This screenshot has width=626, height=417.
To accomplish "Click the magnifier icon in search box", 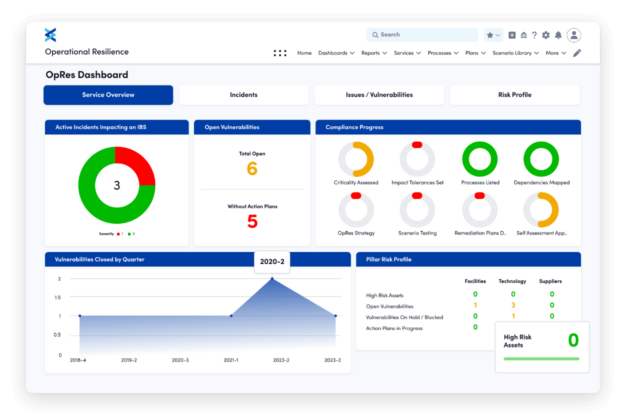I will [x=375, y=35].
